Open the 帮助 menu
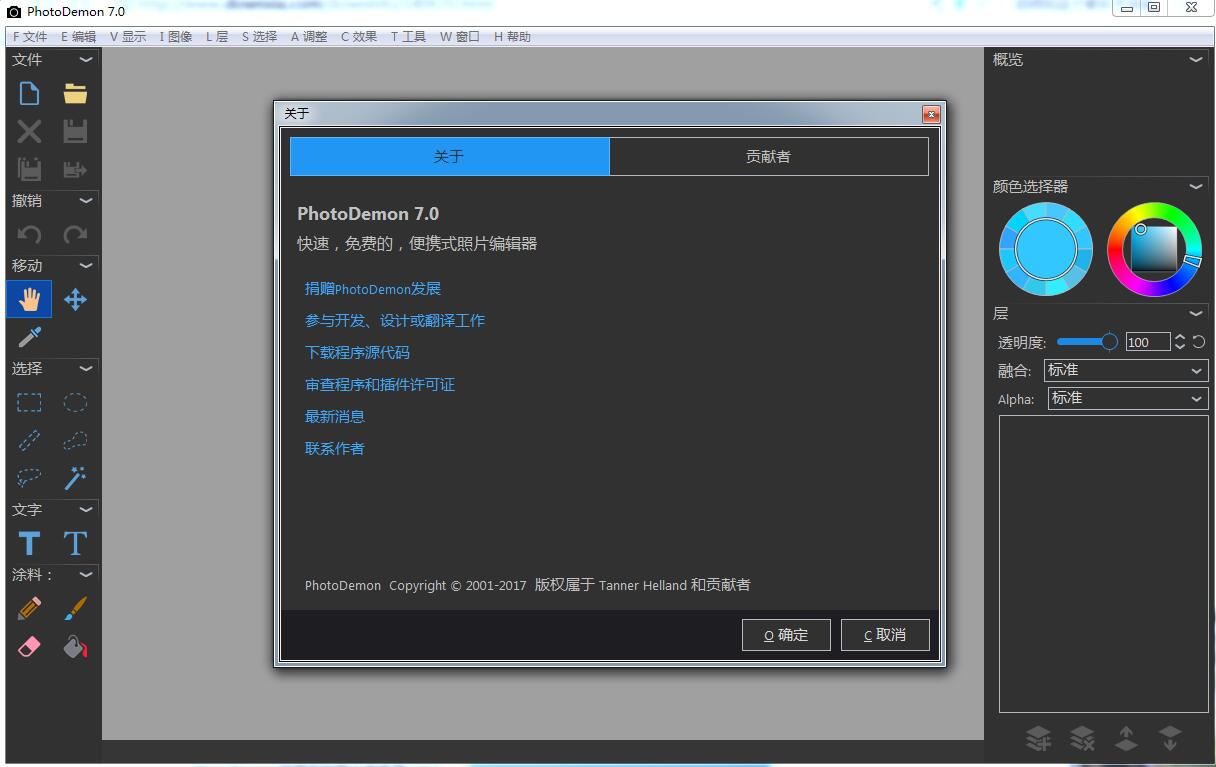 (x=512, y=37)
